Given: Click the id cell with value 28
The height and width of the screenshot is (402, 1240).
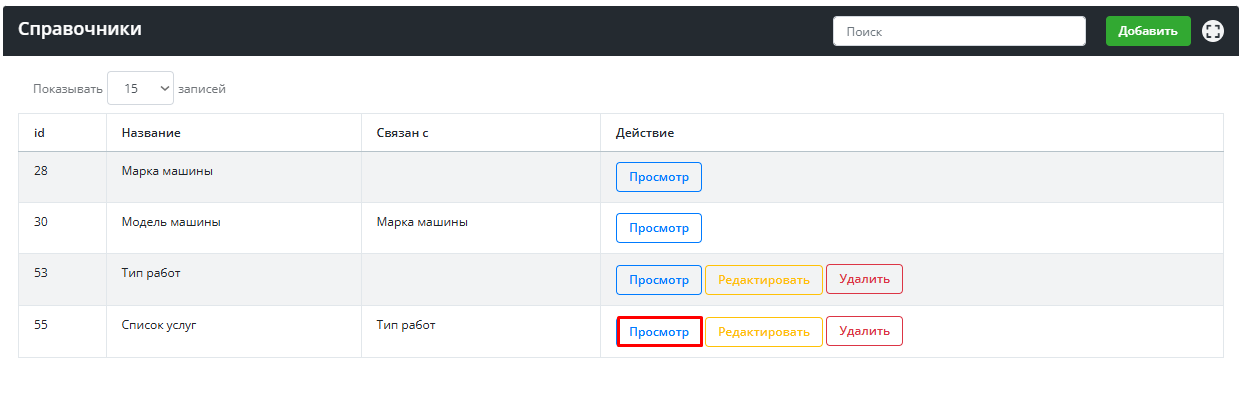Looking at the screenshot, I should [x=41, y=171].
